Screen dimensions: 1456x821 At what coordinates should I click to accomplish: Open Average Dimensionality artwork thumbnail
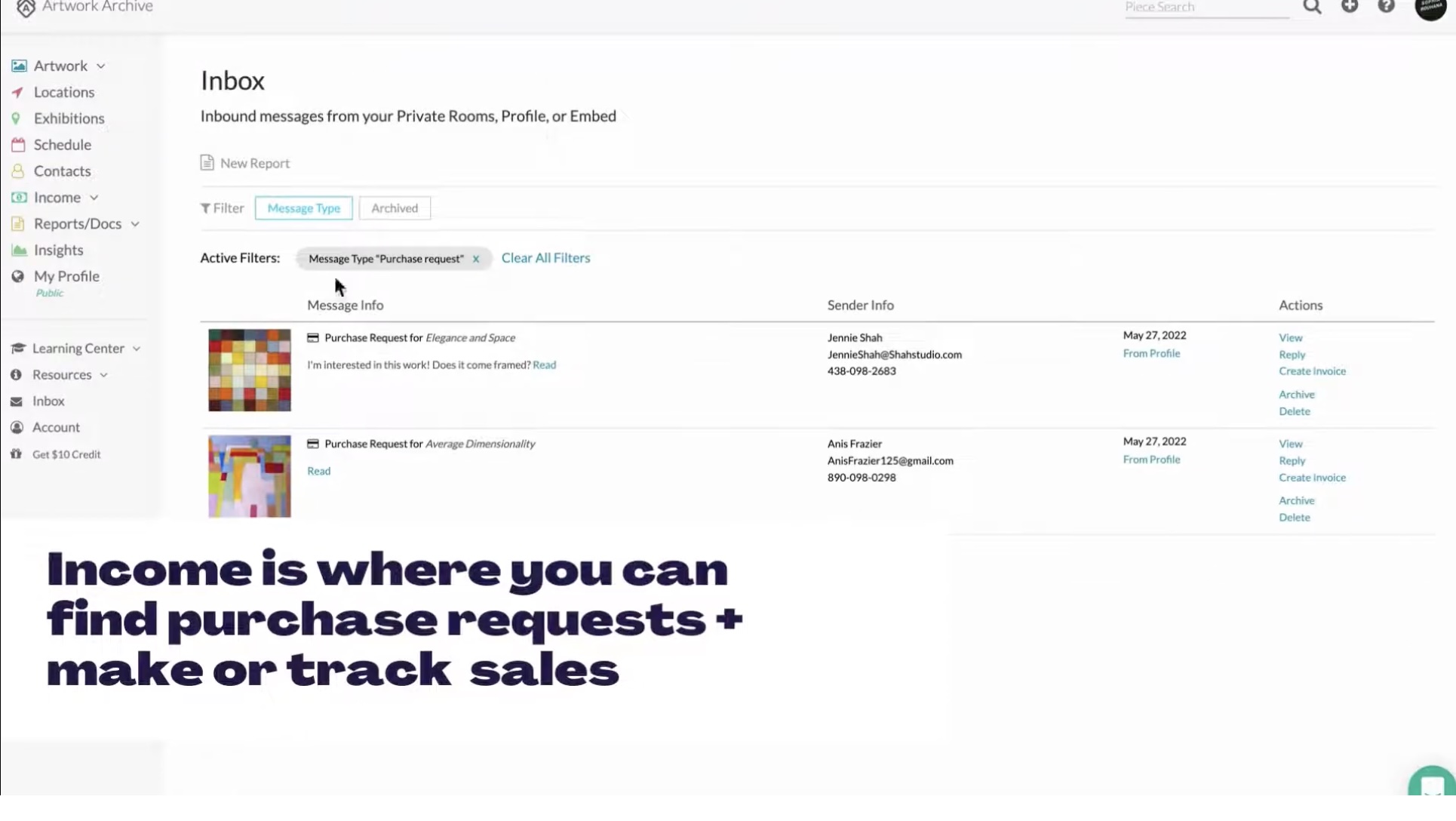250,476
